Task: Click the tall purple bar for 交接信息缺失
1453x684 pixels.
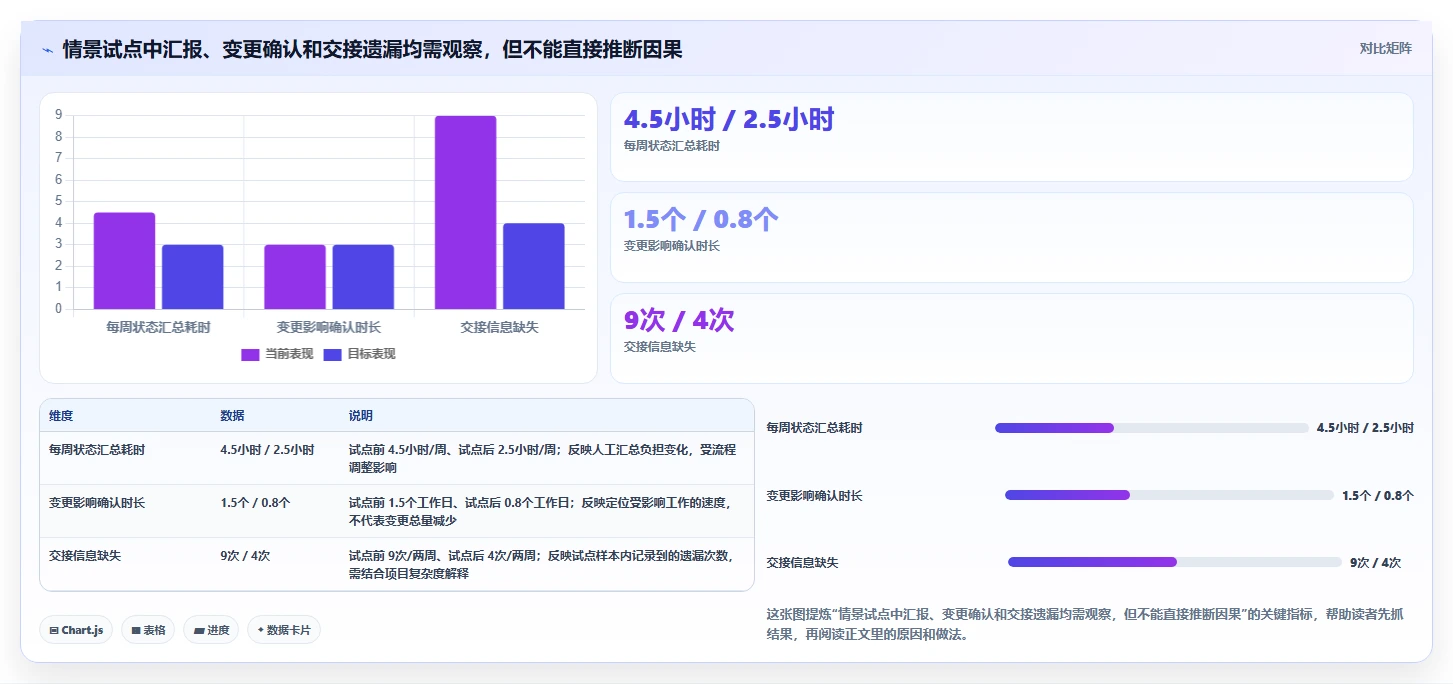Action: 465,212
